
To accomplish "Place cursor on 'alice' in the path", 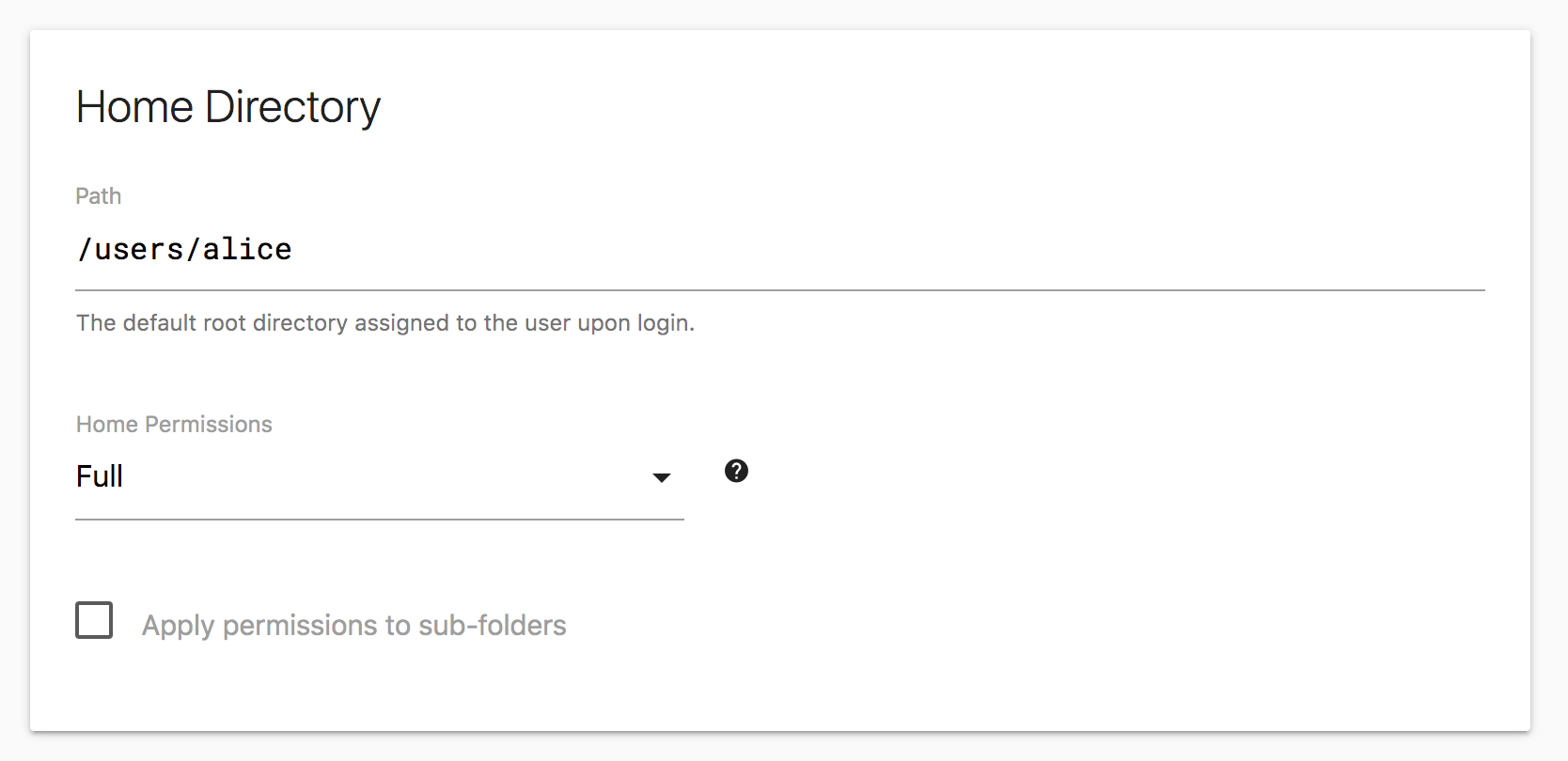I will coord(247,250).
